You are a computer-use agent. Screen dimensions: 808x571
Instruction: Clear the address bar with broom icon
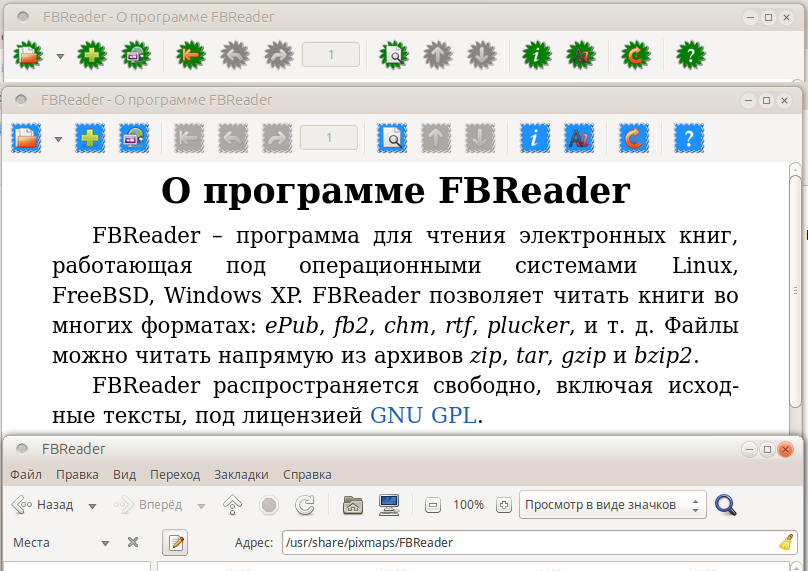(786, 543)
